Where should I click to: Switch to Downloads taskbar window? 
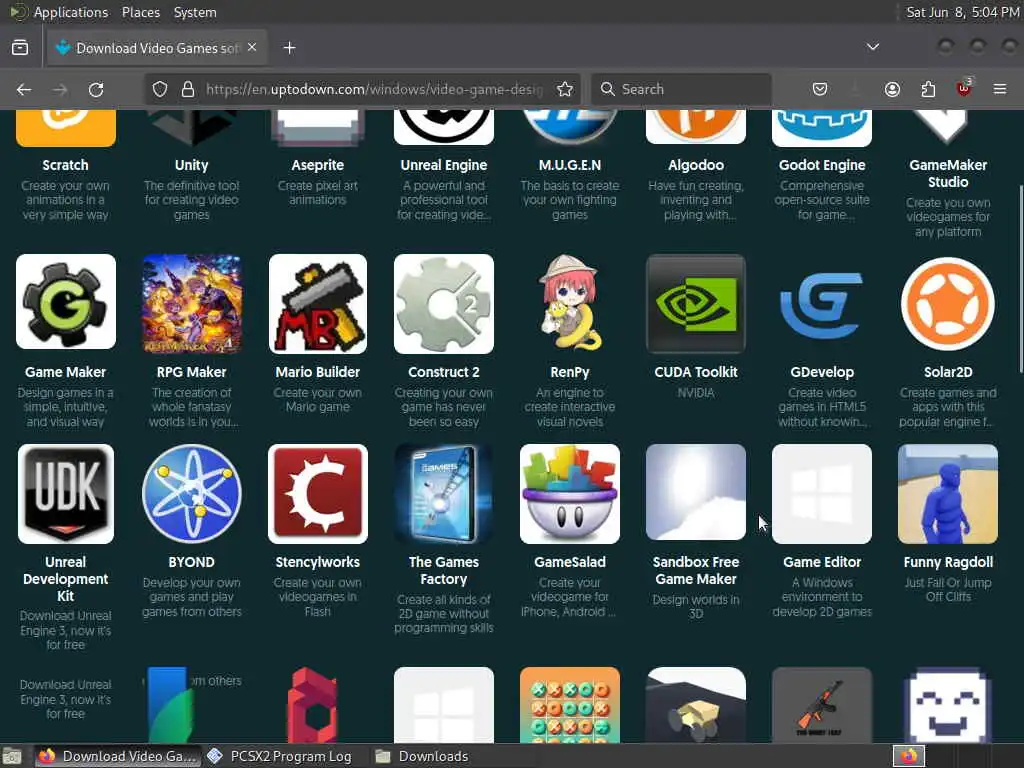point(424,756)
